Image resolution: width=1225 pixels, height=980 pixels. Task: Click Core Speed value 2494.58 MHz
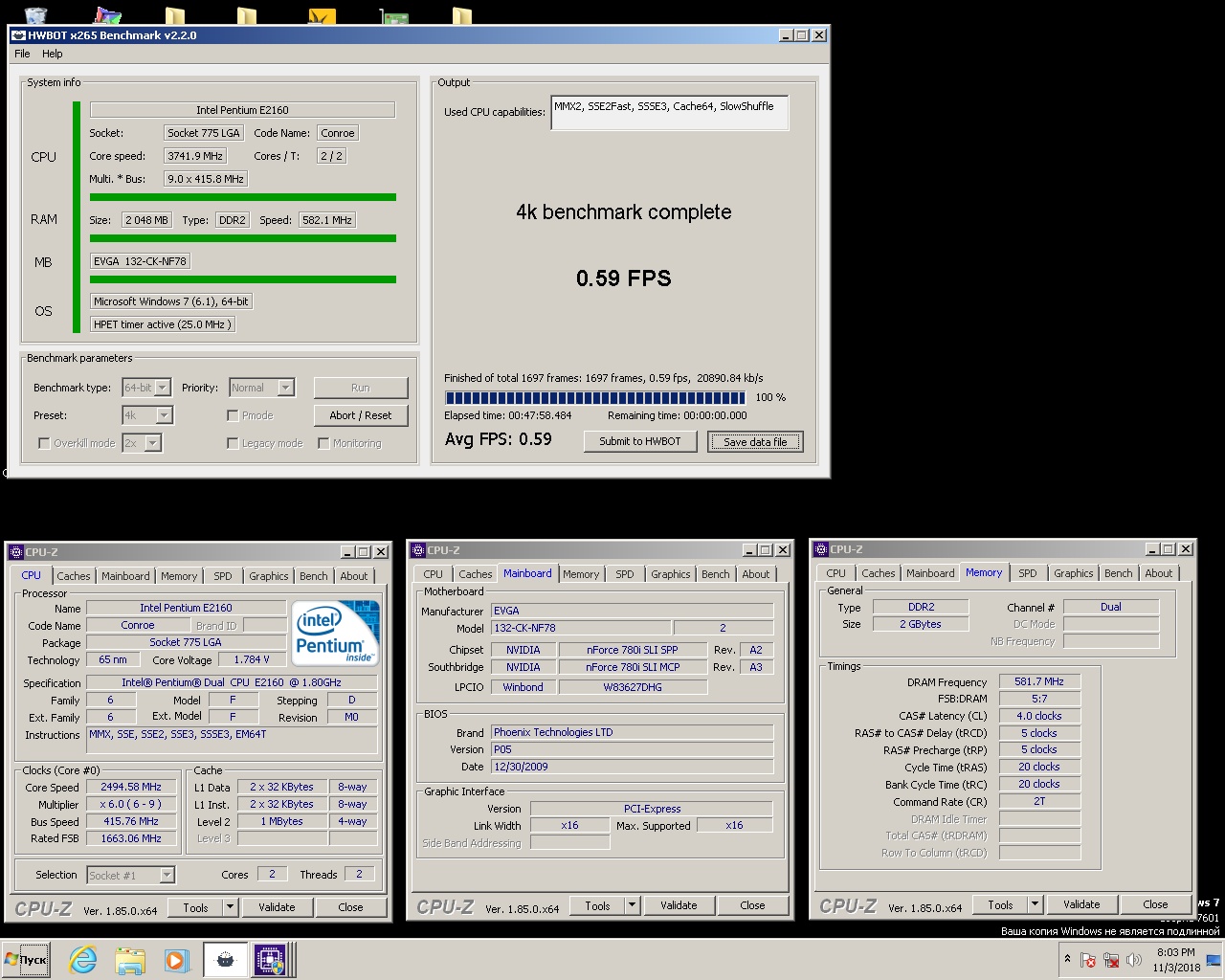pyautogui.click(x=131, y=787)
